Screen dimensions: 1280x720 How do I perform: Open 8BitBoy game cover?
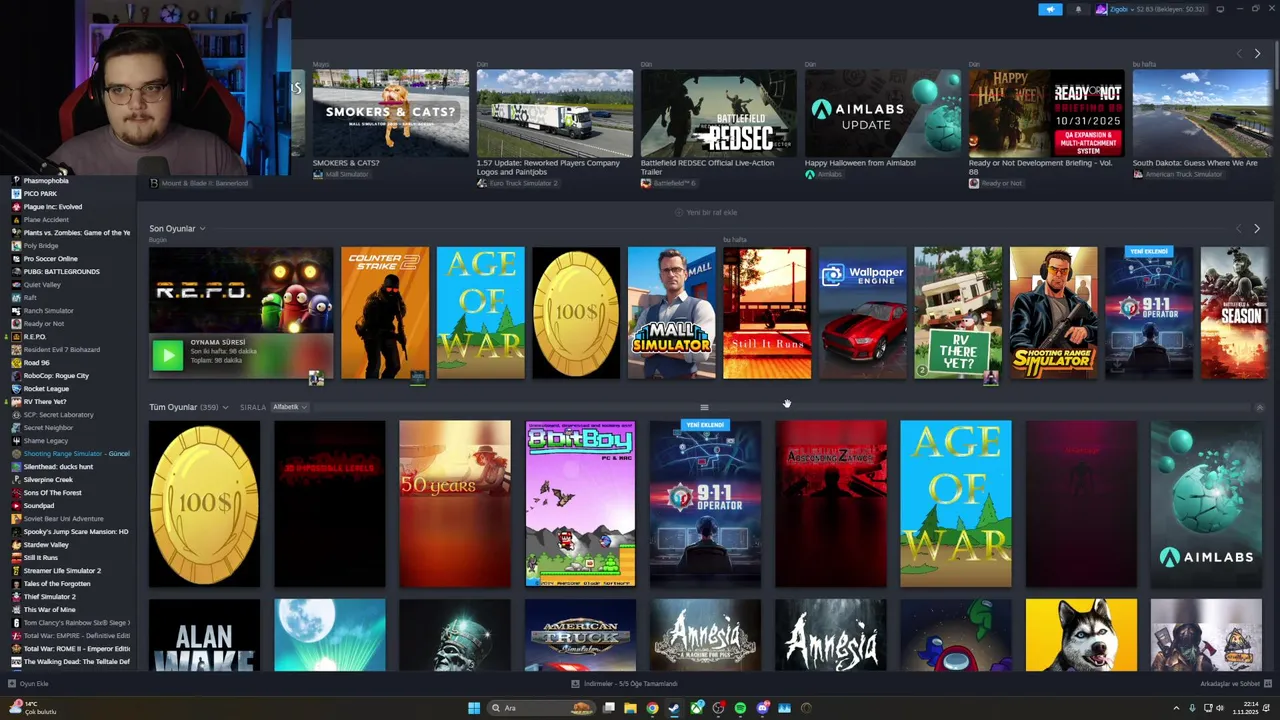(580, 503)
